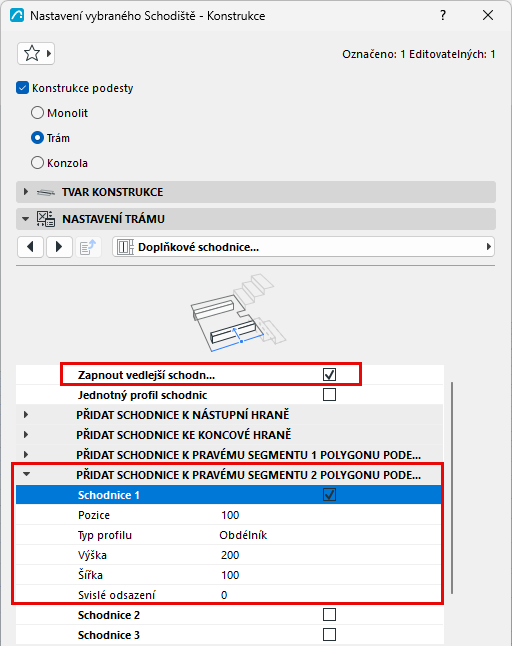Click the Pozice parameter label
Screen dimensions: 512x646
click(x=94, y=515)
